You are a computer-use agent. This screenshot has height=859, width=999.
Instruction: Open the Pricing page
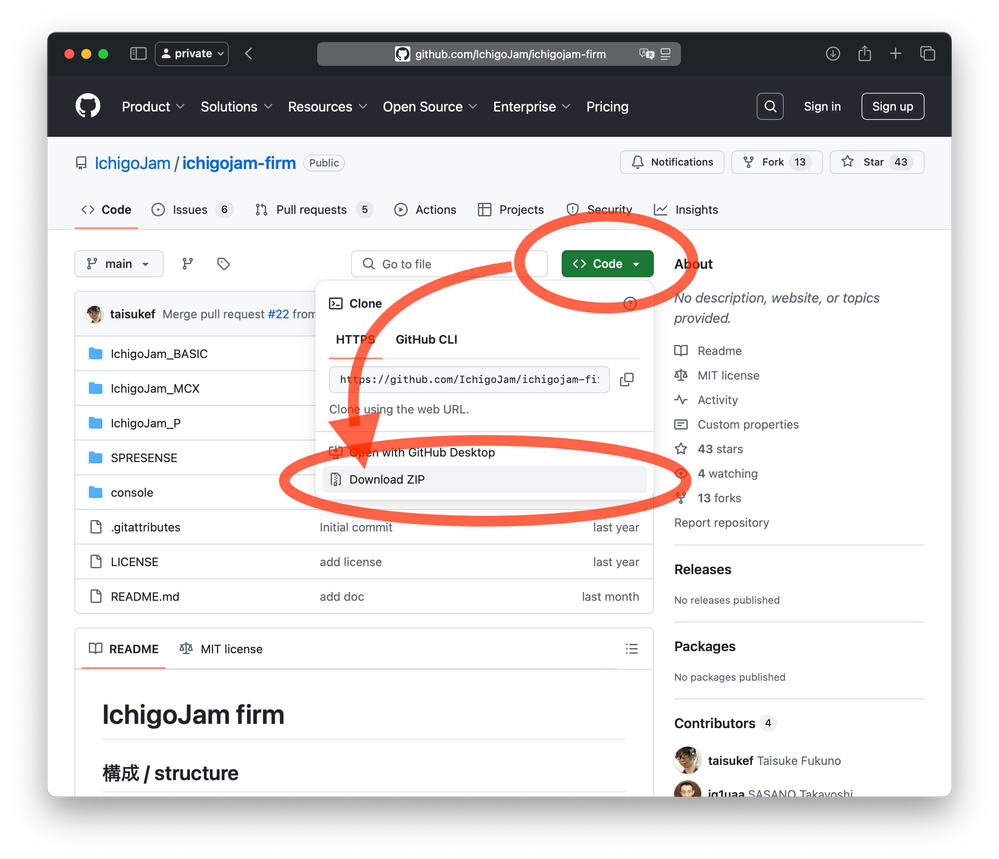[607, 106]
